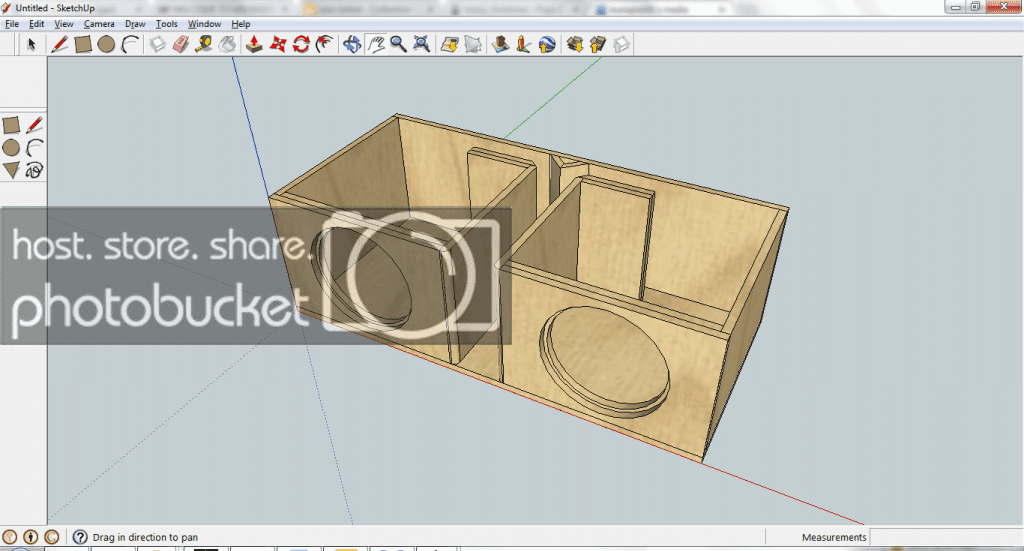1024x551 pixels.
Task: Open the Draw menu
Action: point(135,24)
